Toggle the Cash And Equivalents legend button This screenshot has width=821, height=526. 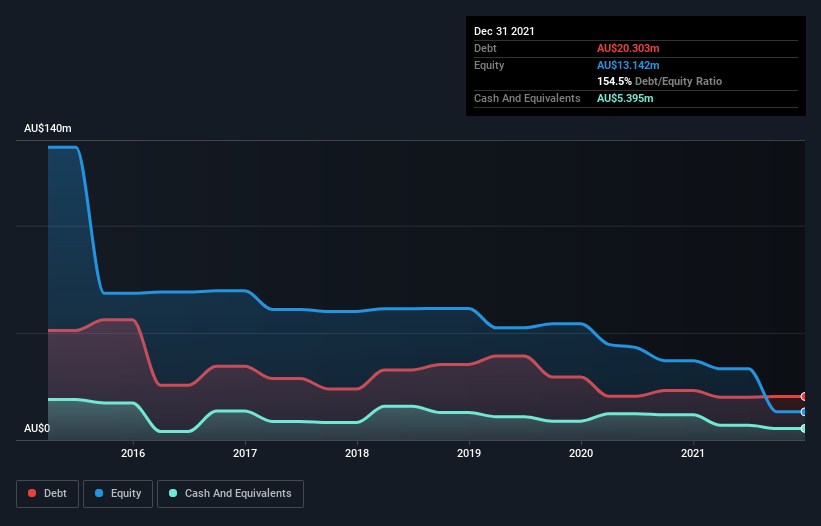point(230,494)
